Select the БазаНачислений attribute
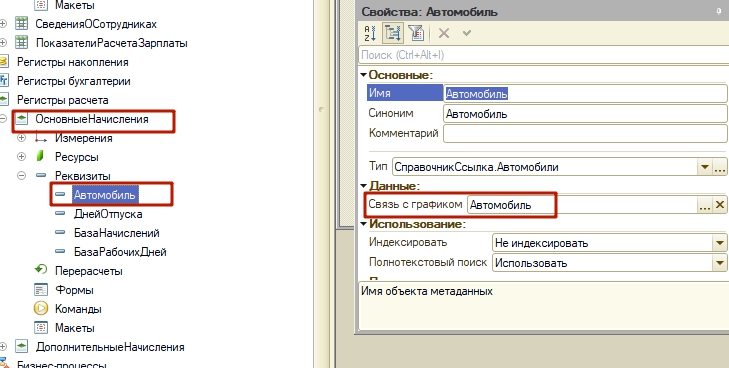The image size is (729, 368). (116, 233)
